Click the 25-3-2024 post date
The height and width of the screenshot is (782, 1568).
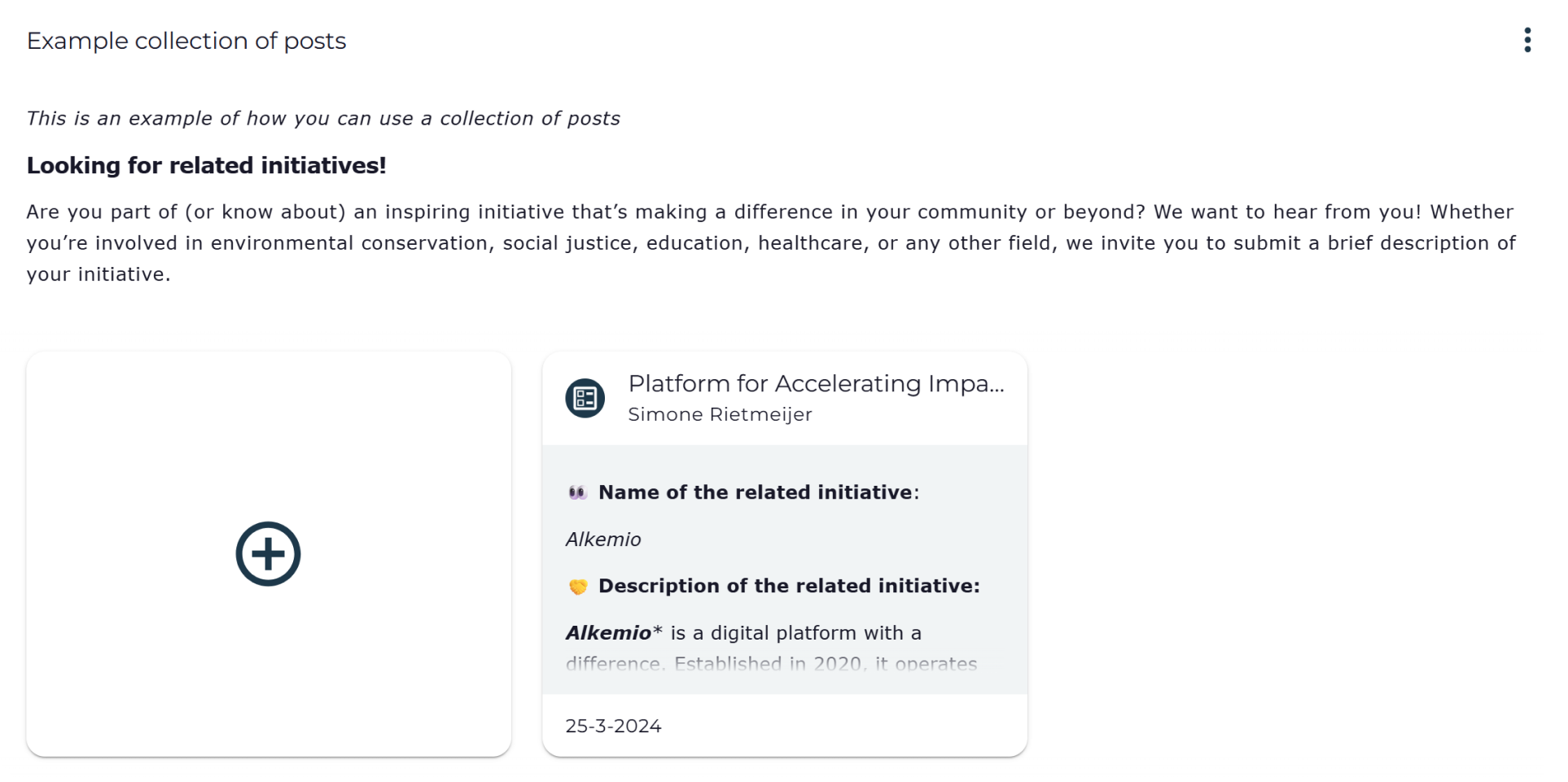[613, 726]
